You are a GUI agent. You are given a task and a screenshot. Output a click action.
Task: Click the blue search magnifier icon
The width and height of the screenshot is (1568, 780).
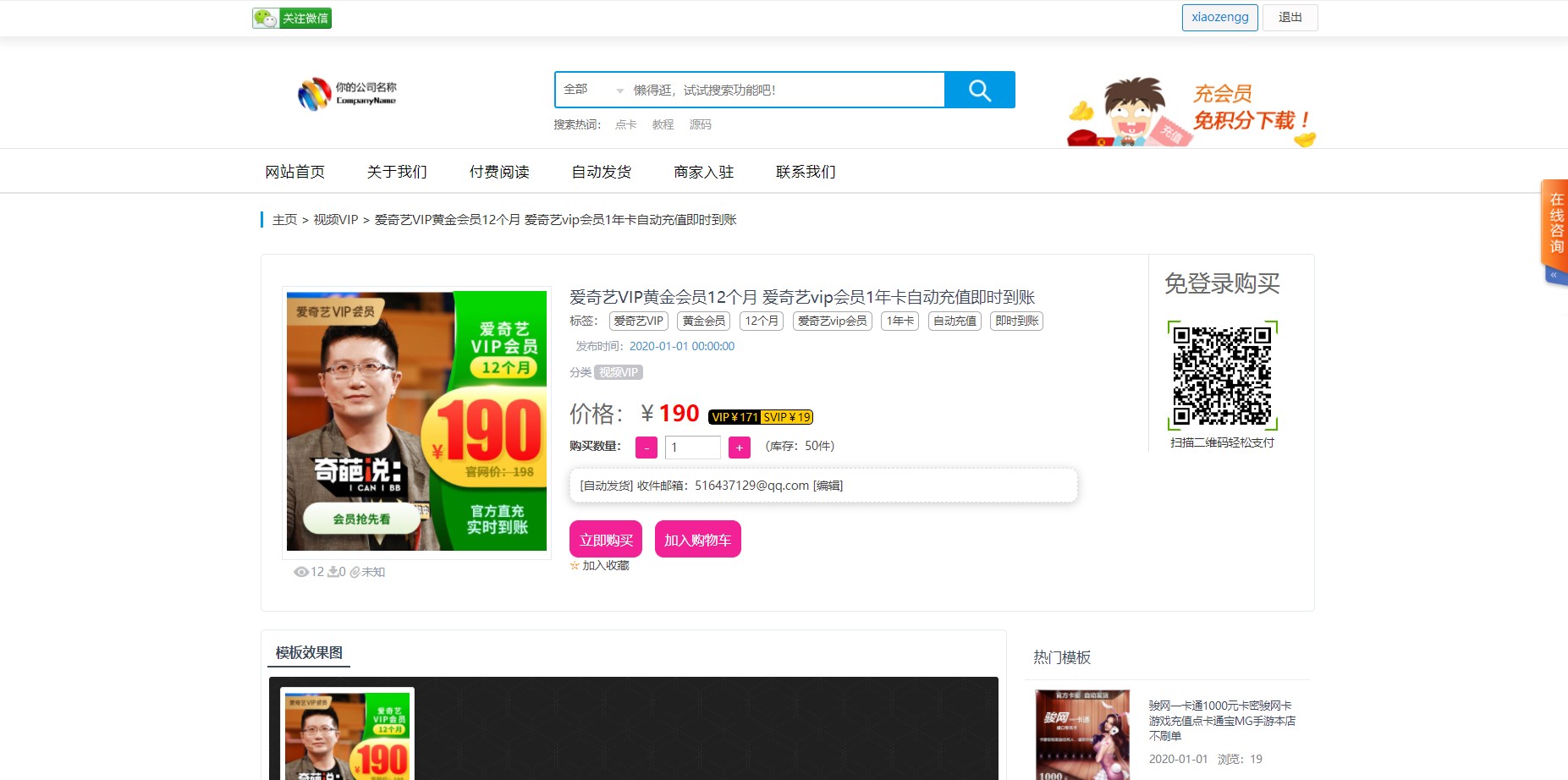[x=979, y=89]
